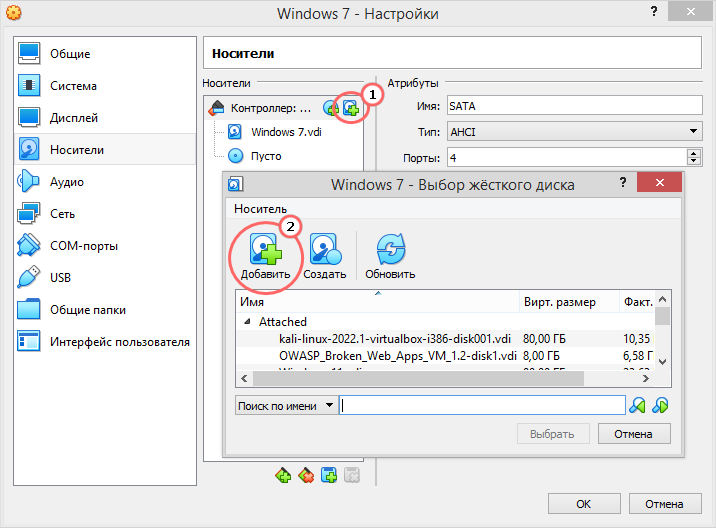Click add hard disk icon on controller row

[x=351, y=108]
